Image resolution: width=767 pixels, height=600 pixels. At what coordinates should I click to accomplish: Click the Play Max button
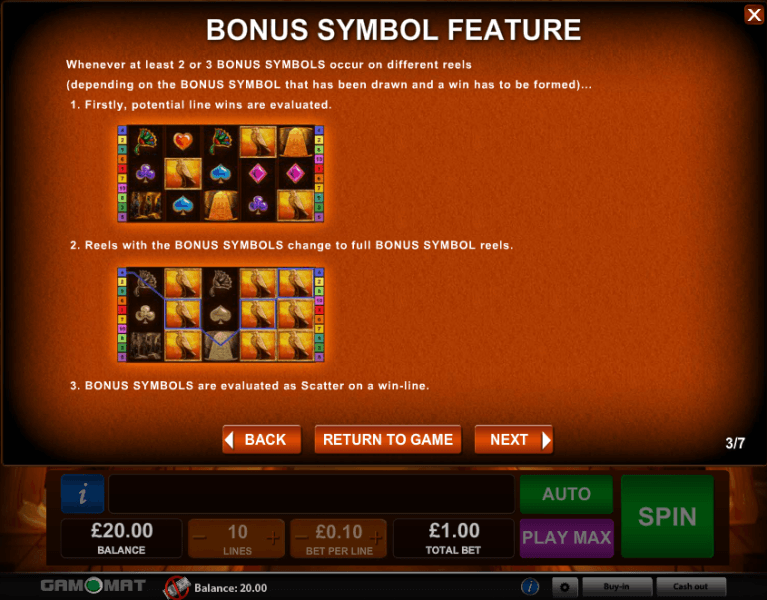(x=566, y=538)
